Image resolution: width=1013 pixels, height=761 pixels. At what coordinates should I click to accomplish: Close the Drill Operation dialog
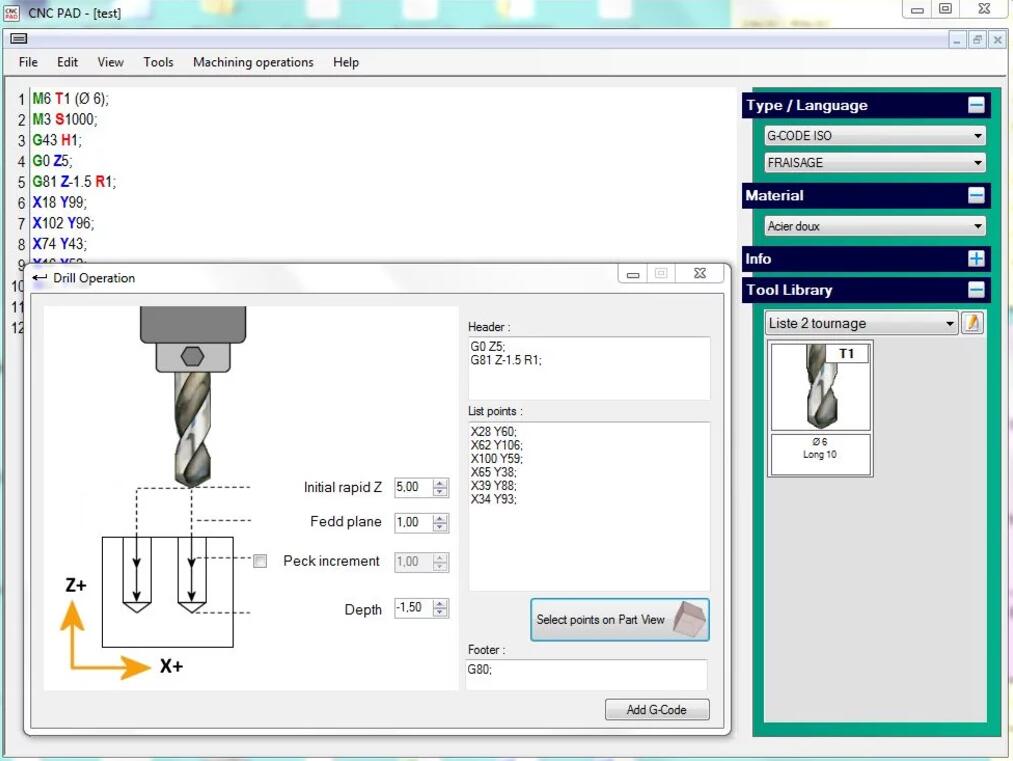coord(700,273)
